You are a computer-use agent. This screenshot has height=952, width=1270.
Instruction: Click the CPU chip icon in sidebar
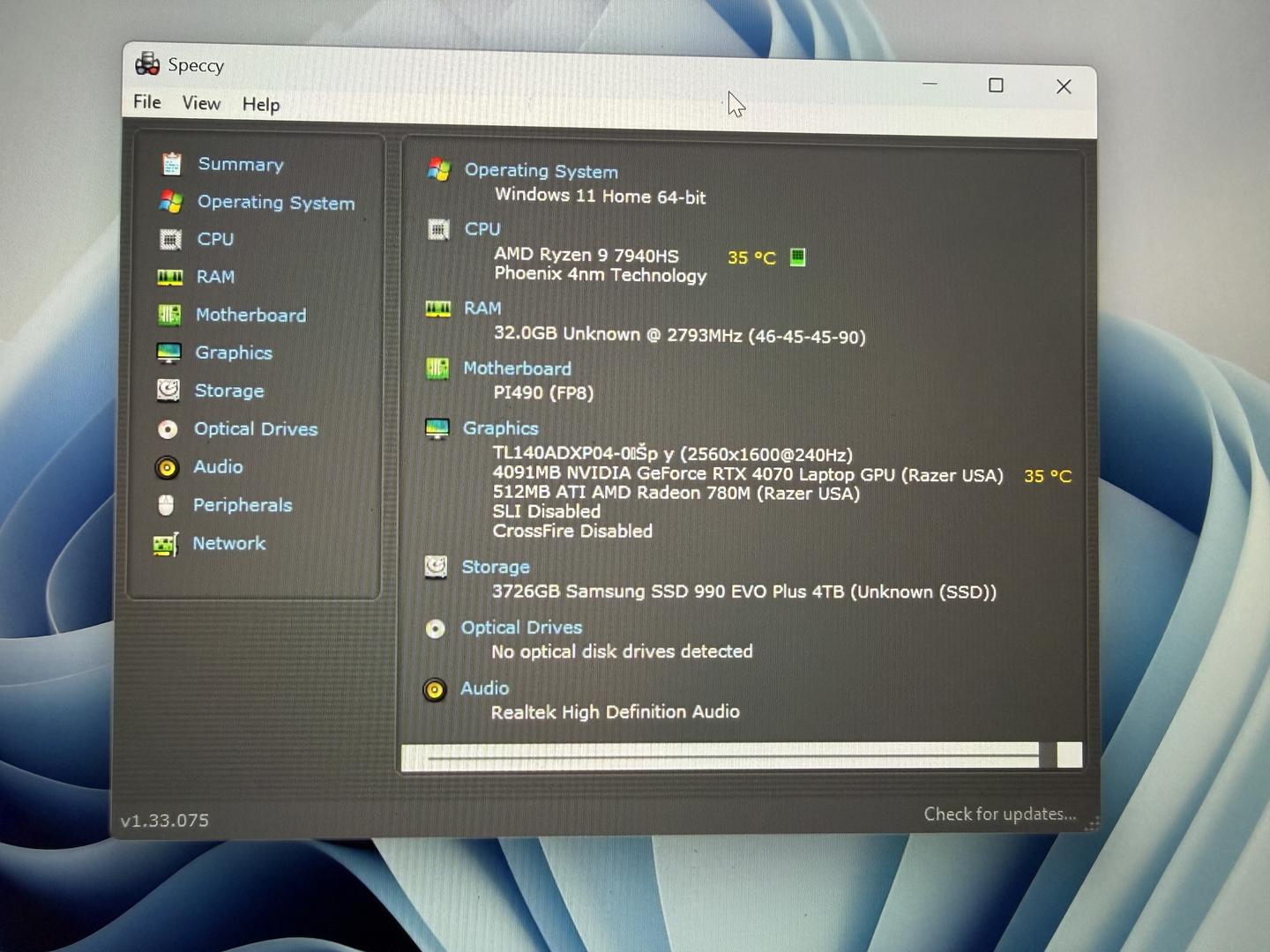click(x=170, y=239)
